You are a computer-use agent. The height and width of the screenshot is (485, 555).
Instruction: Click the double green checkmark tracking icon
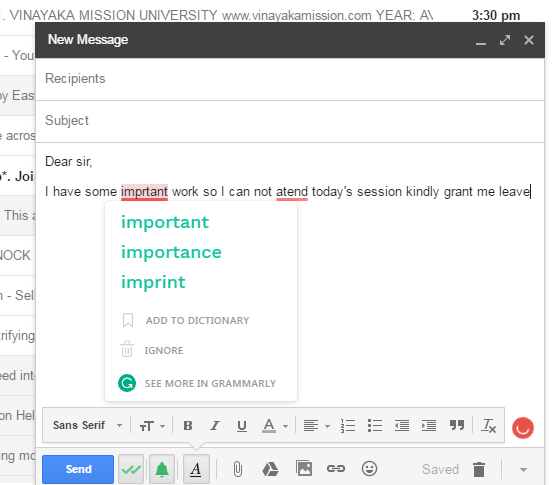[x=131, y=469]
